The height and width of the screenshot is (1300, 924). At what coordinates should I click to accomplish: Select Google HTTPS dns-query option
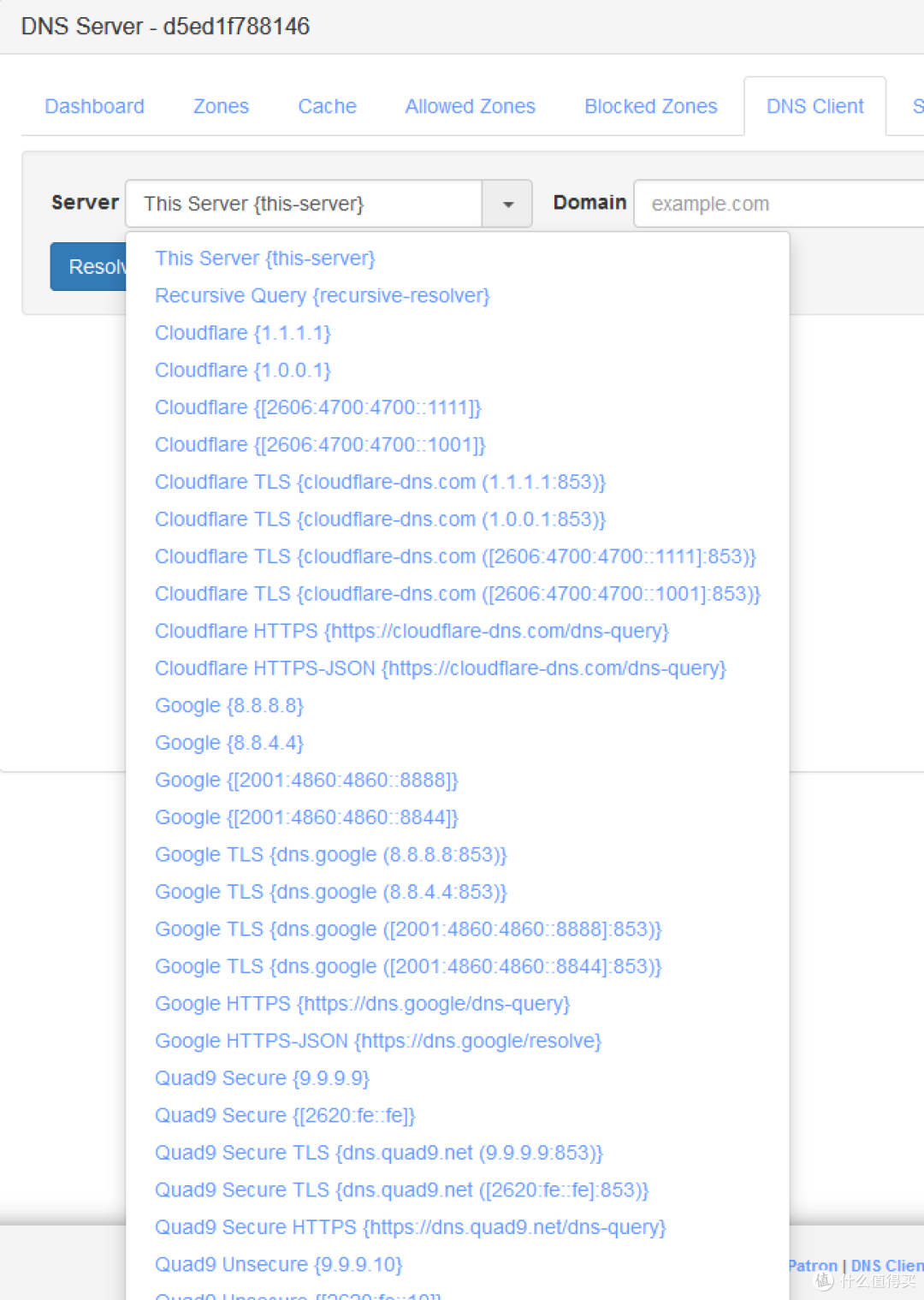point(362,1004)
